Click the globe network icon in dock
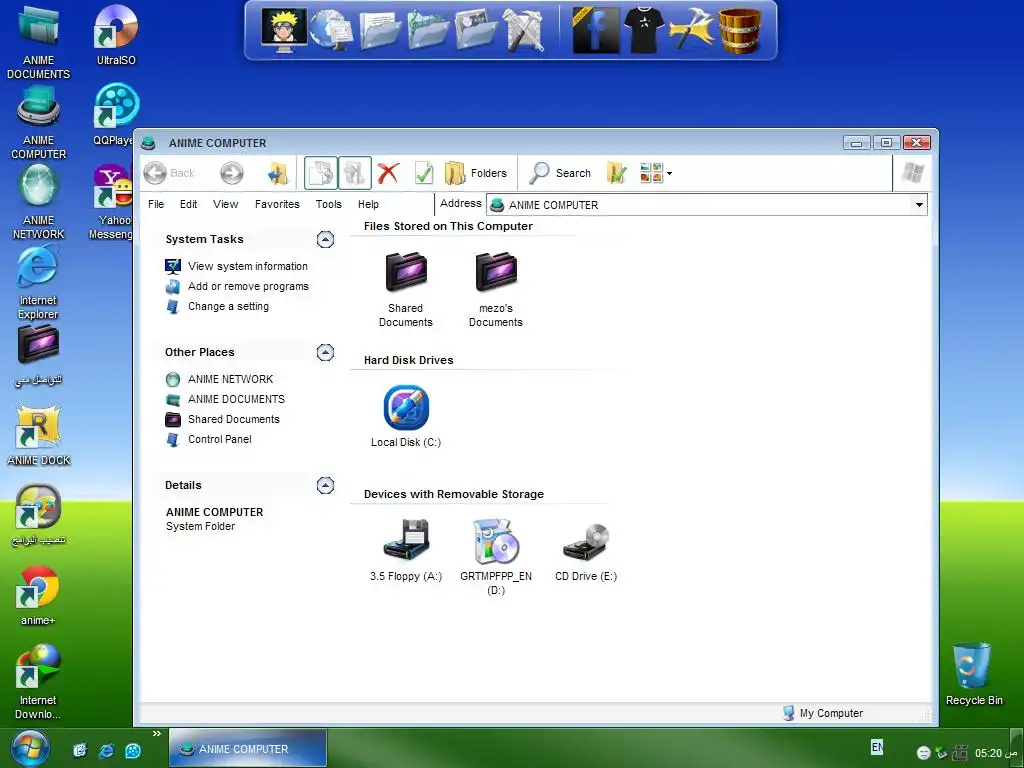This screenshot has width=1024, height=768. tap(331, 30)
